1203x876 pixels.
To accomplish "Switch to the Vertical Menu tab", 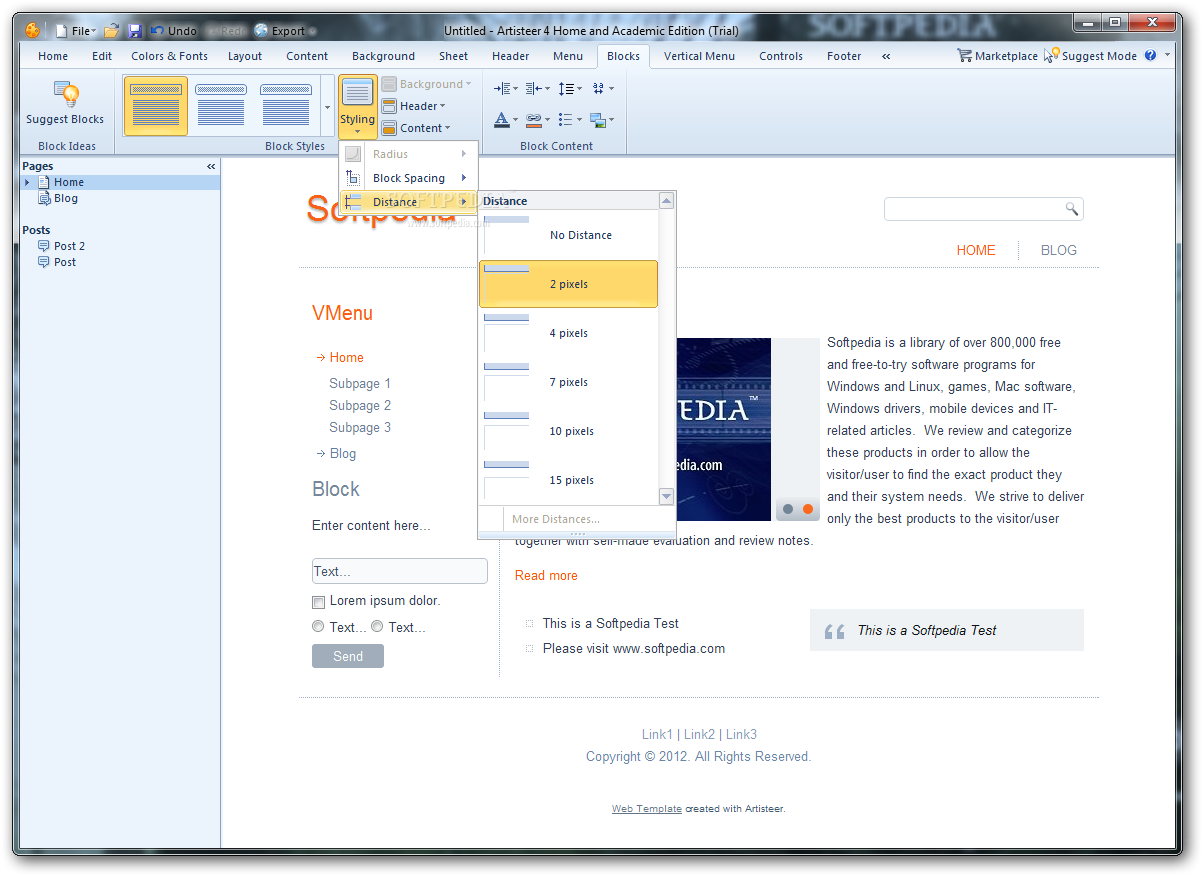I will point(699,56).
